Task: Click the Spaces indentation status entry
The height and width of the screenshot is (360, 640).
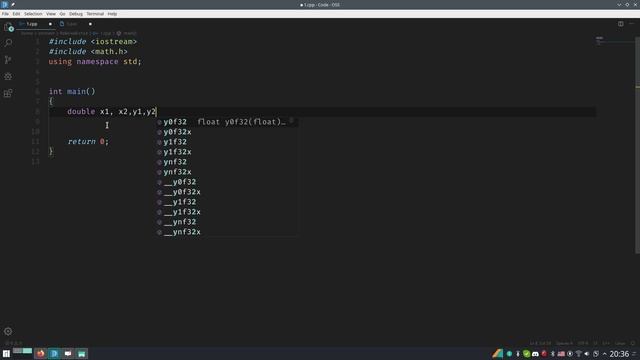Action: [564, 343]
